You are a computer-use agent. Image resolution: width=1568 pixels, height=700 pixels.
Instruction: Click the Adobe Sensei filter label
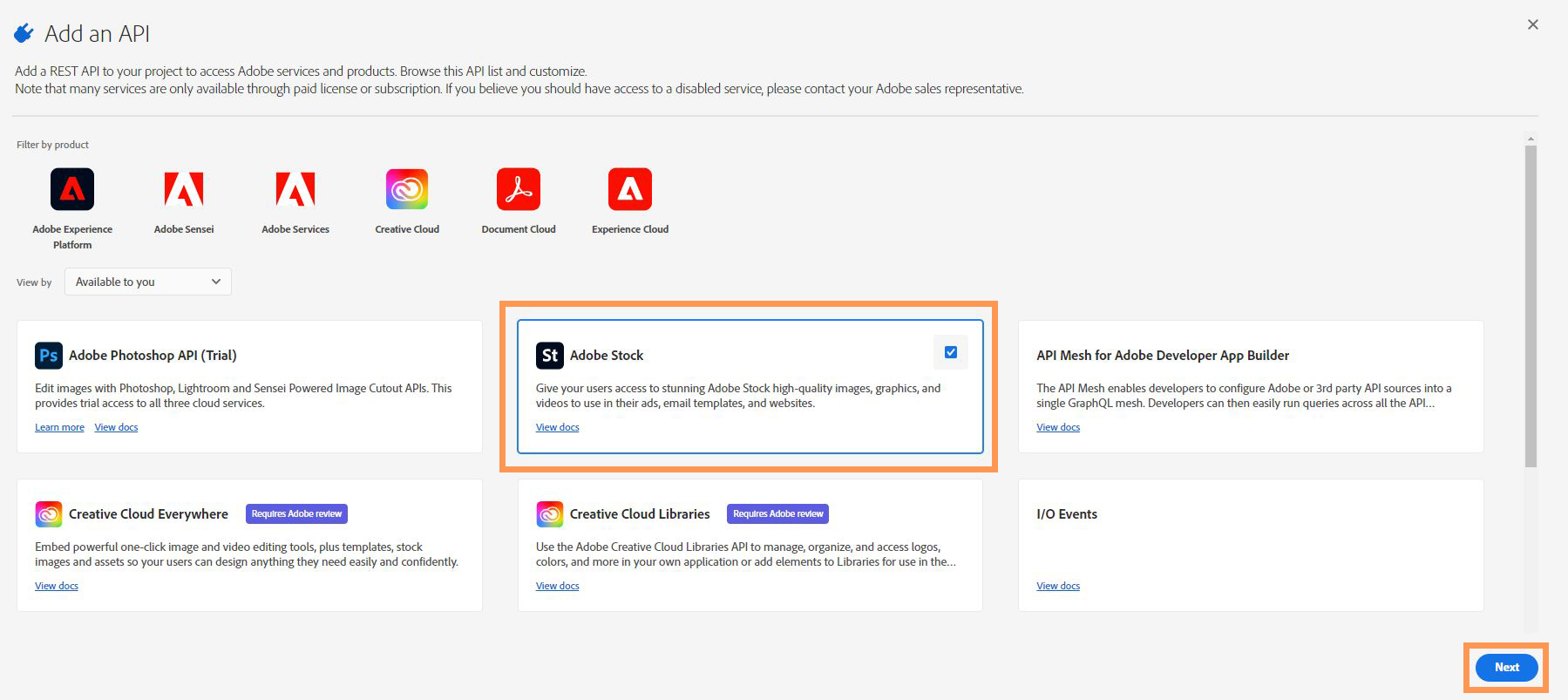(x=184, y=229)
